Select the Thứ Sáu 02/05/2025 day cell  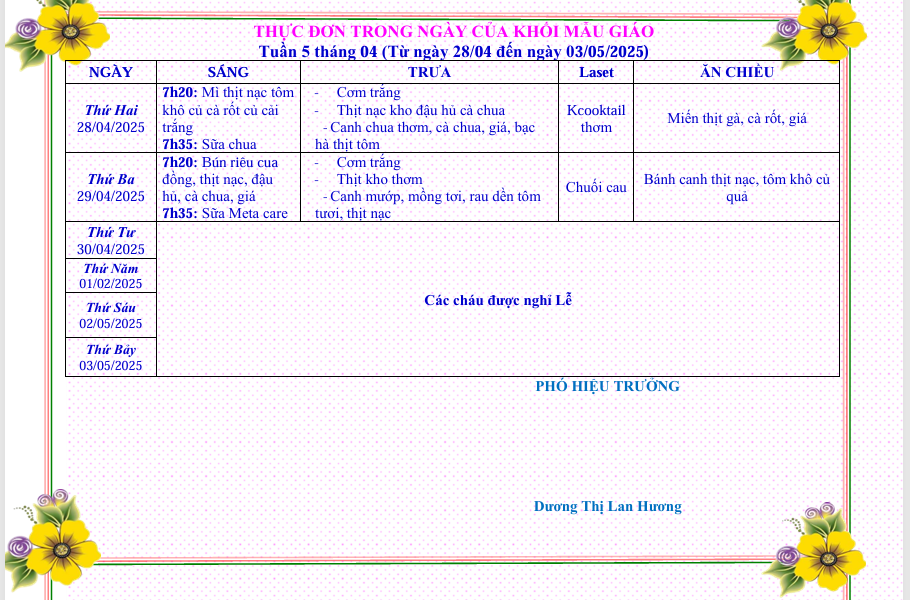coord(111,316)
